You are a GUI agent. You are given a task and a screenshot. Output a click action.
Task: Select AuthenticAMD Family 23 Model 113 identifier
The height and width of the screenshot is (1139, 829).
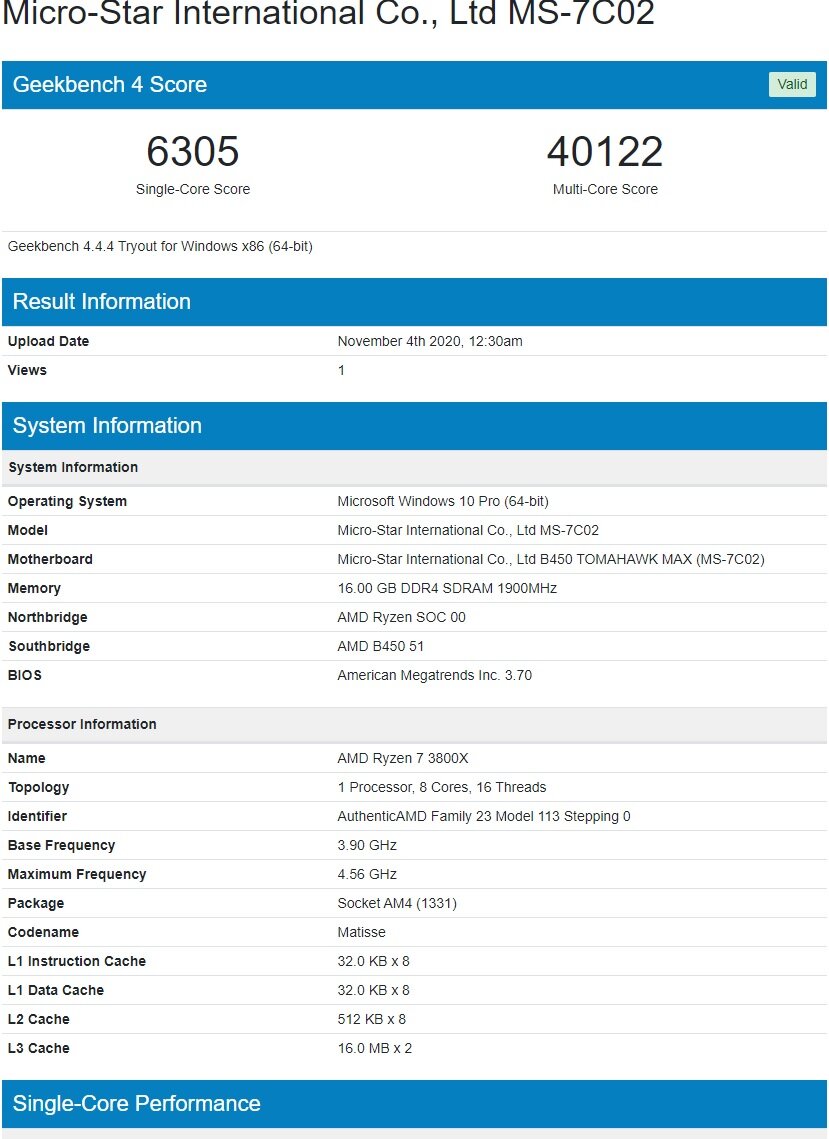(484, 816)
